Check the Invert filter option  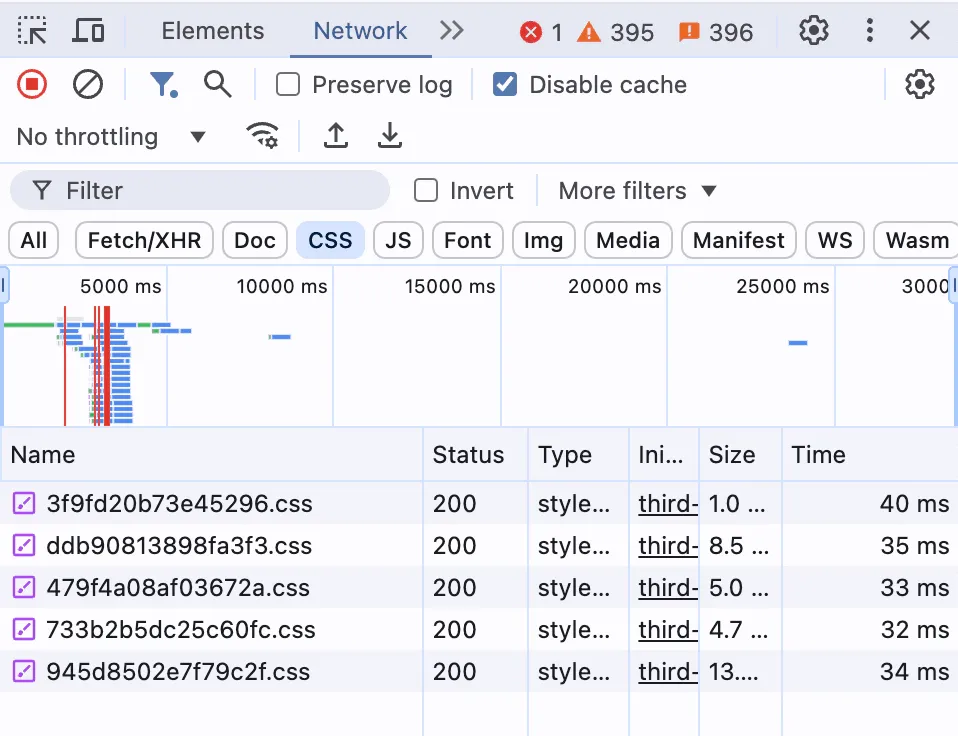pyautogui.click(x=426, y=190)
